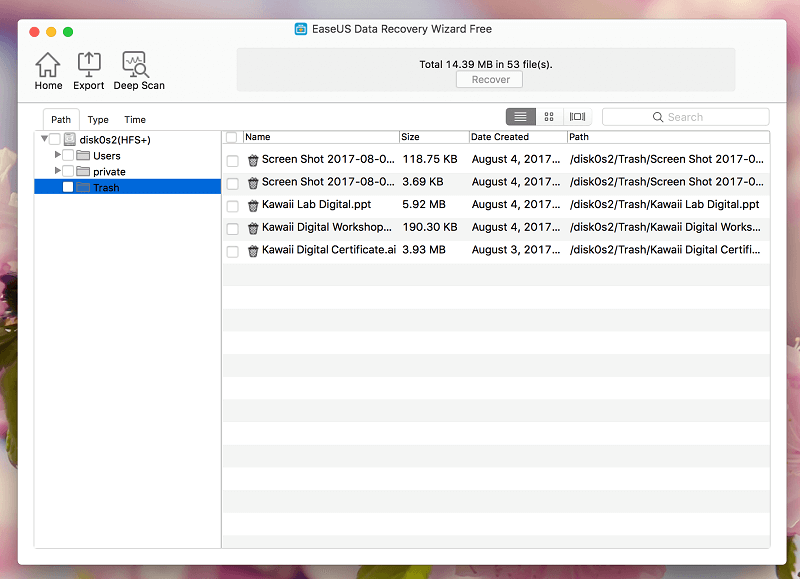Click the August 3, 2017 date cell
Image resolution: width=800 pixels, height=579 pixels.
(x=516, y=249)
